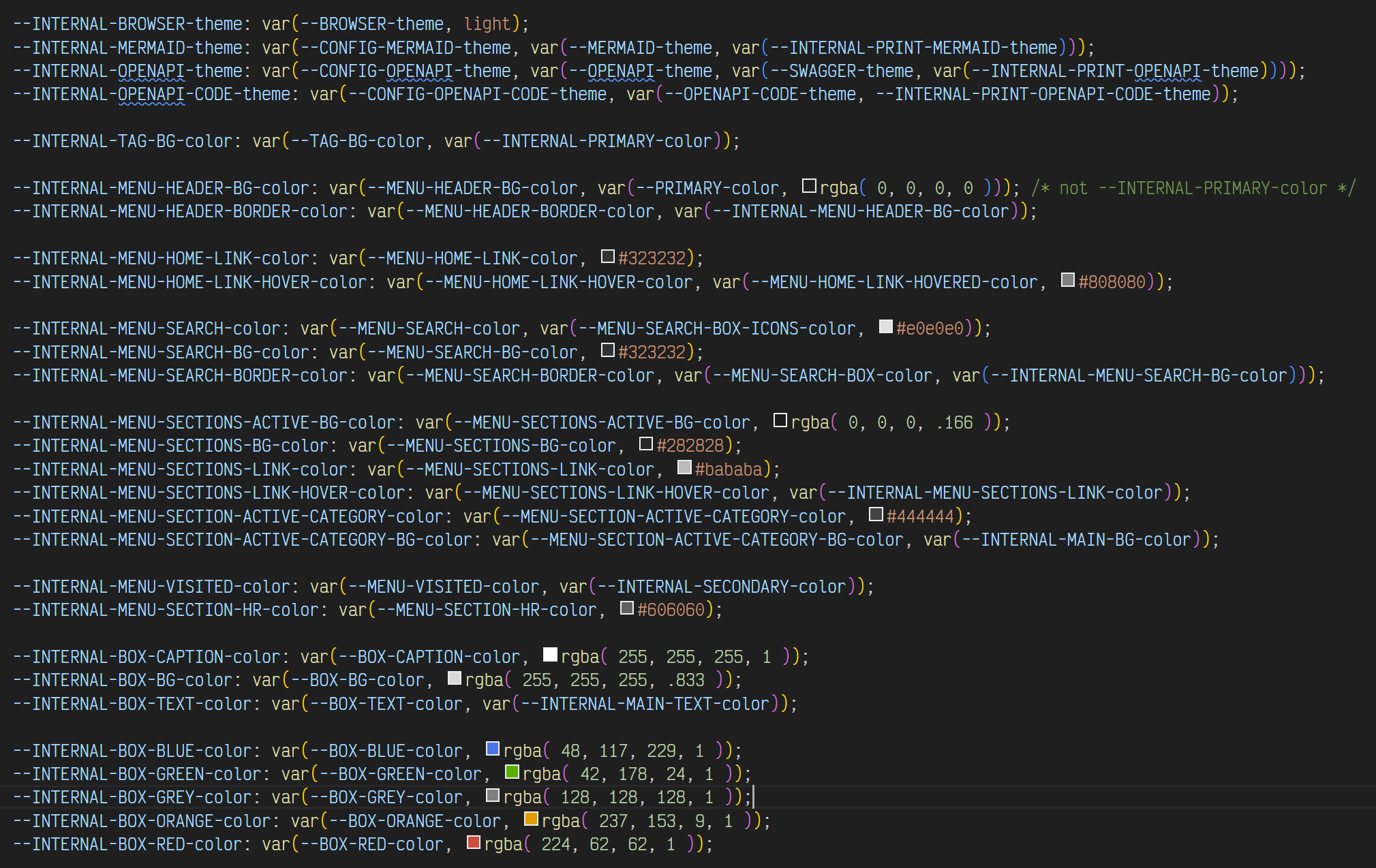The image size is (1376, 868).
Task: Click the grey swatch for BOX-GREY color
Action: click(492, 794)
